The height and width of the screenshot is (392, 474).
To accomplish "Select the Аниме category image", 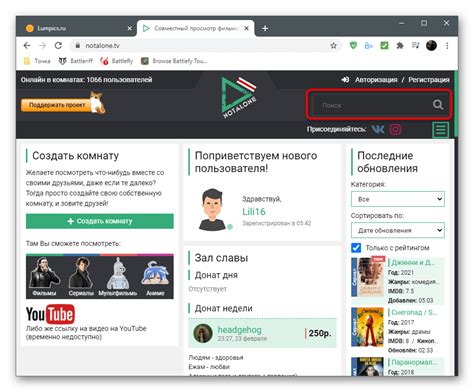I will pyautogui.click(x=155, y=277).
